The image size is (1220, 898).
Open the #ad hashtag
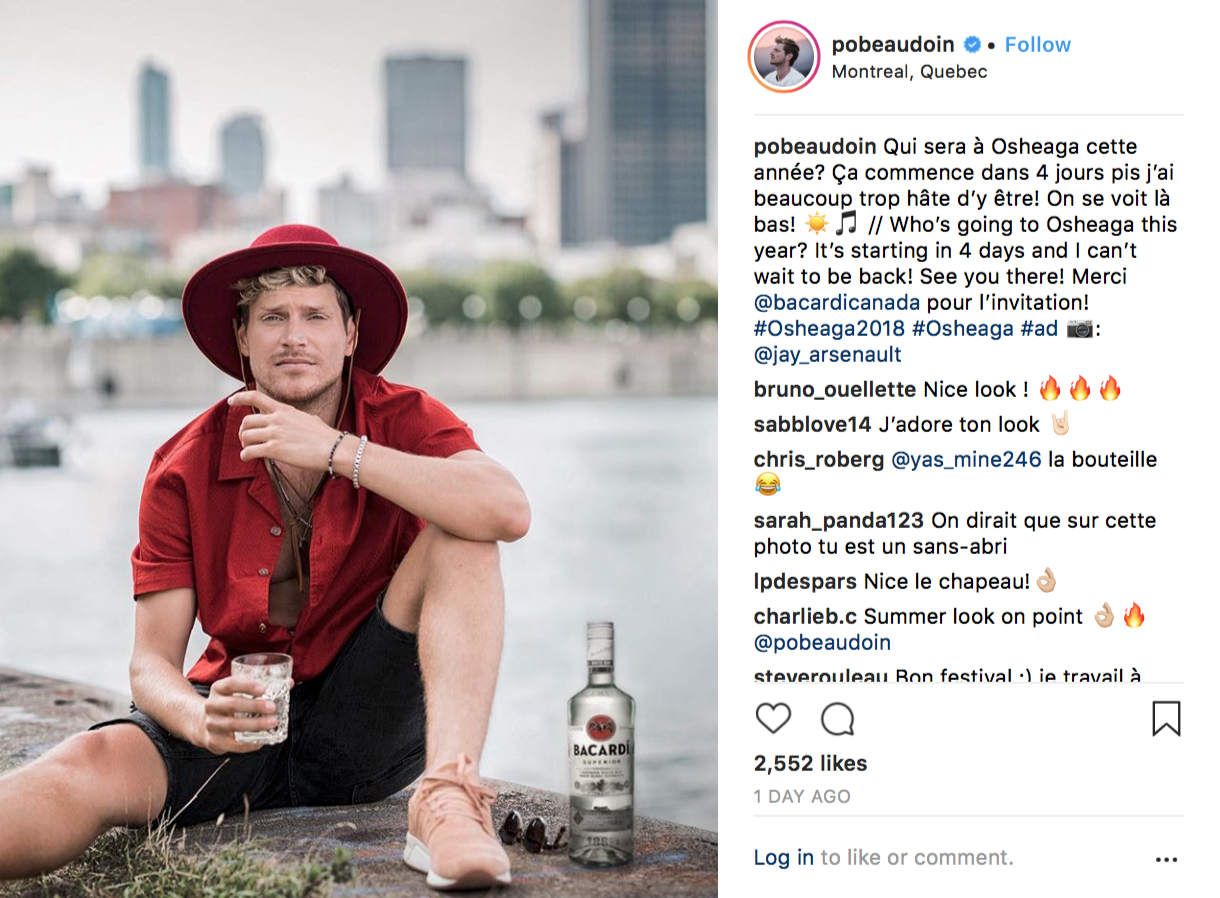(x=1039, y=329)
